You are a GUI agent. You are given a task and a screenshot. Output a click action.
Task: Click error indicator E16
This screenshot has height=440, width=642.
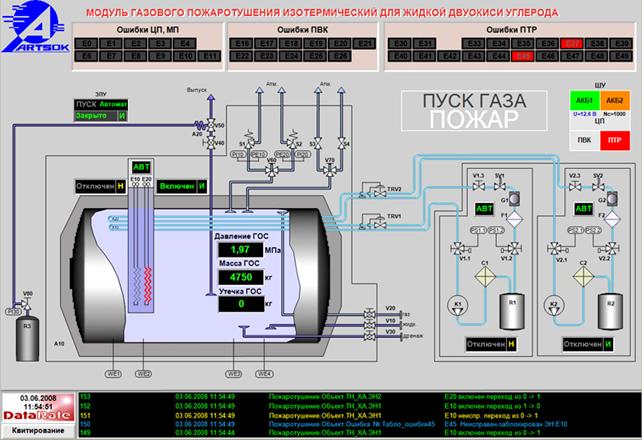click(241, 43)
